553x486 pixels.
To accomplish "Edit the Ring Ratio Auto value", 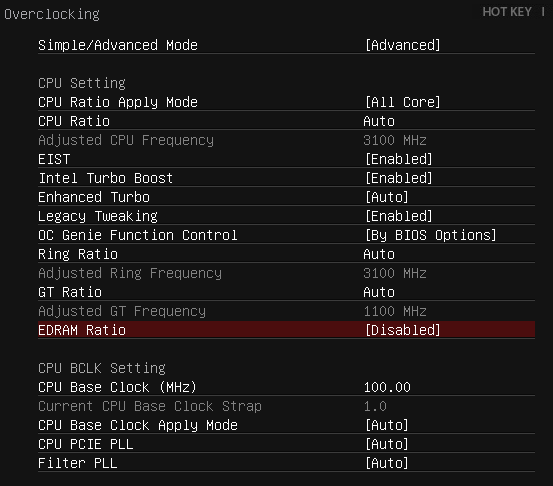I will tap(379, 255).
